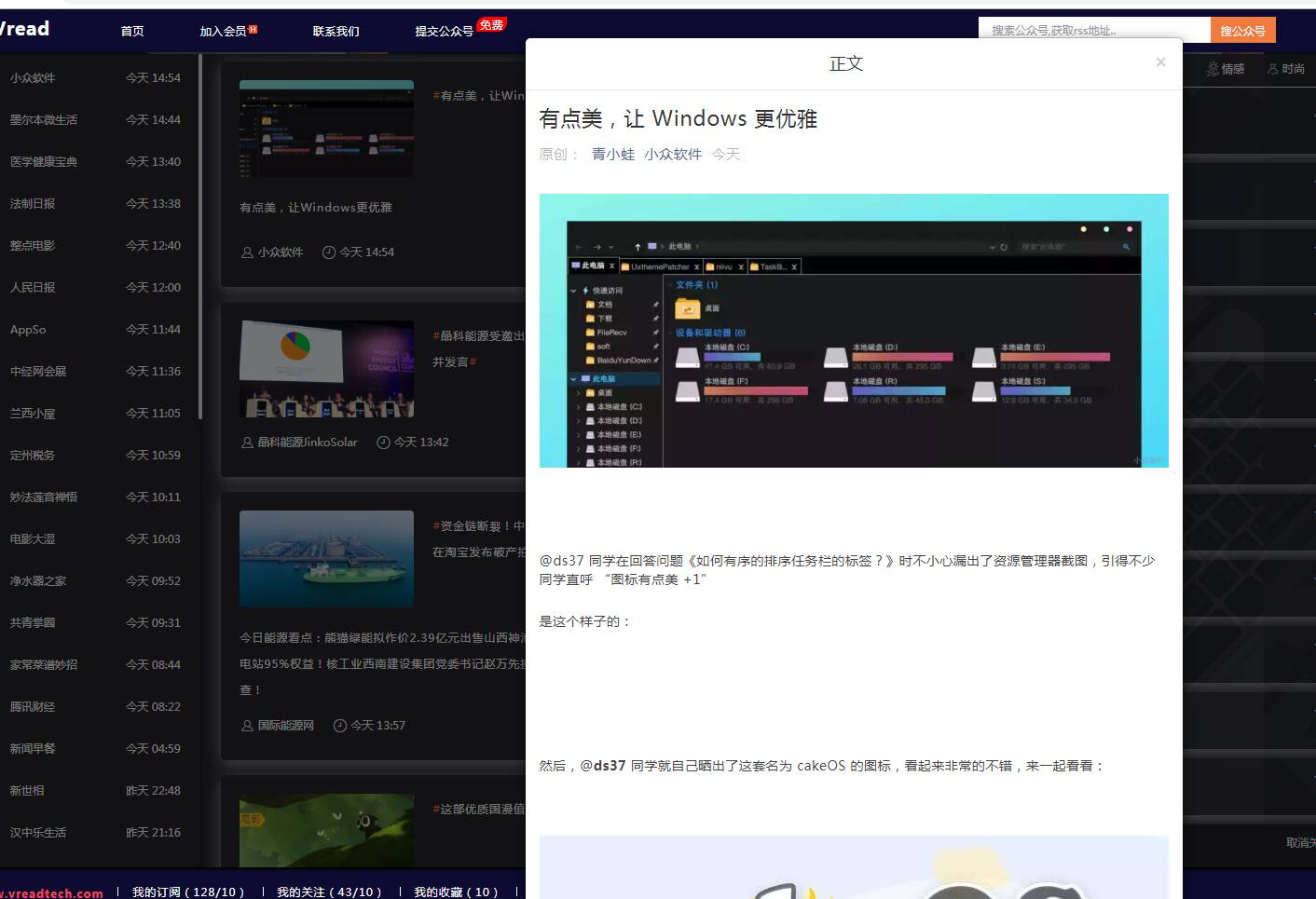Click the 情感 category icon
This screenshot has height=899, width=1316.
[x=1213, y=69]
